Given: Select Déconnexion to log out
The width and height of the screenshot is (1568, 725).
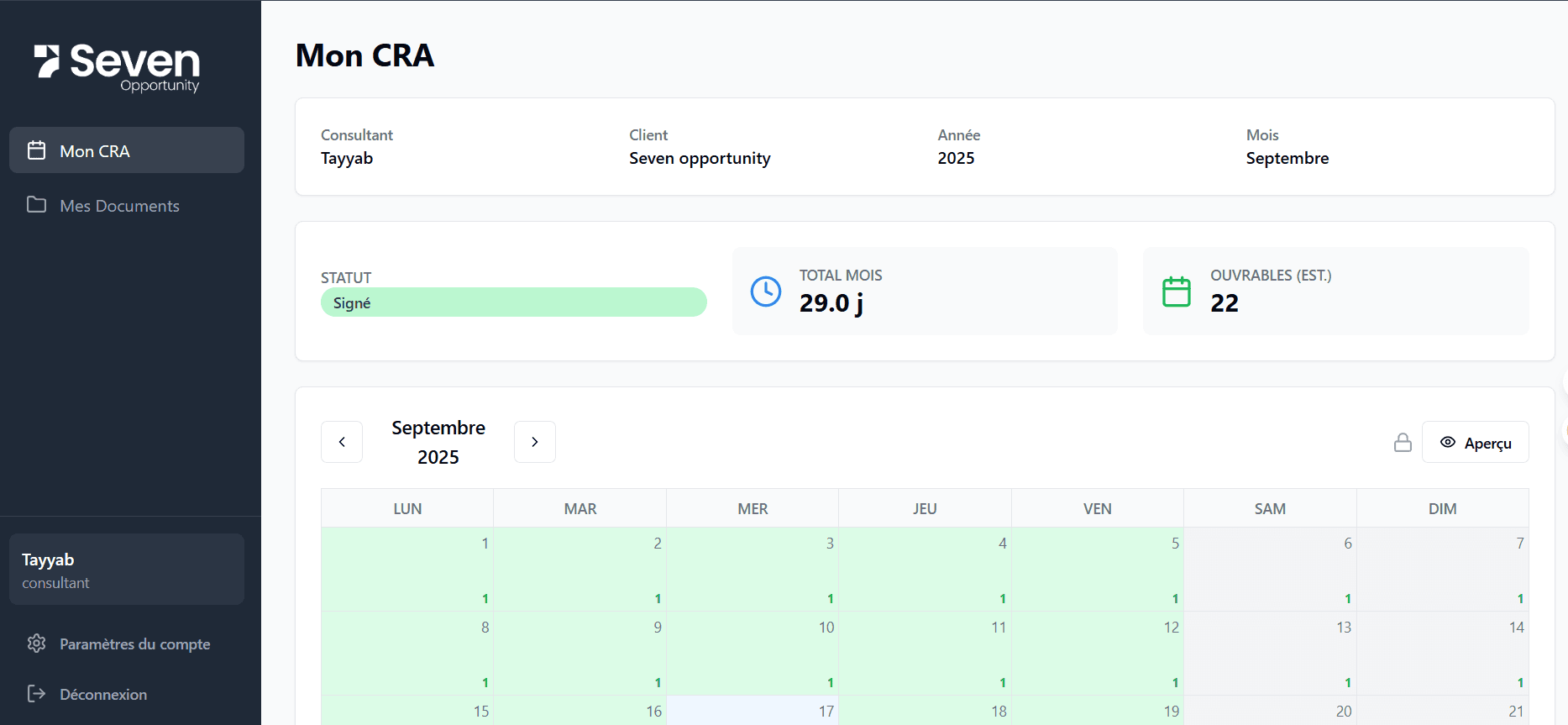Looking at the screenshot, I should 103,695.
